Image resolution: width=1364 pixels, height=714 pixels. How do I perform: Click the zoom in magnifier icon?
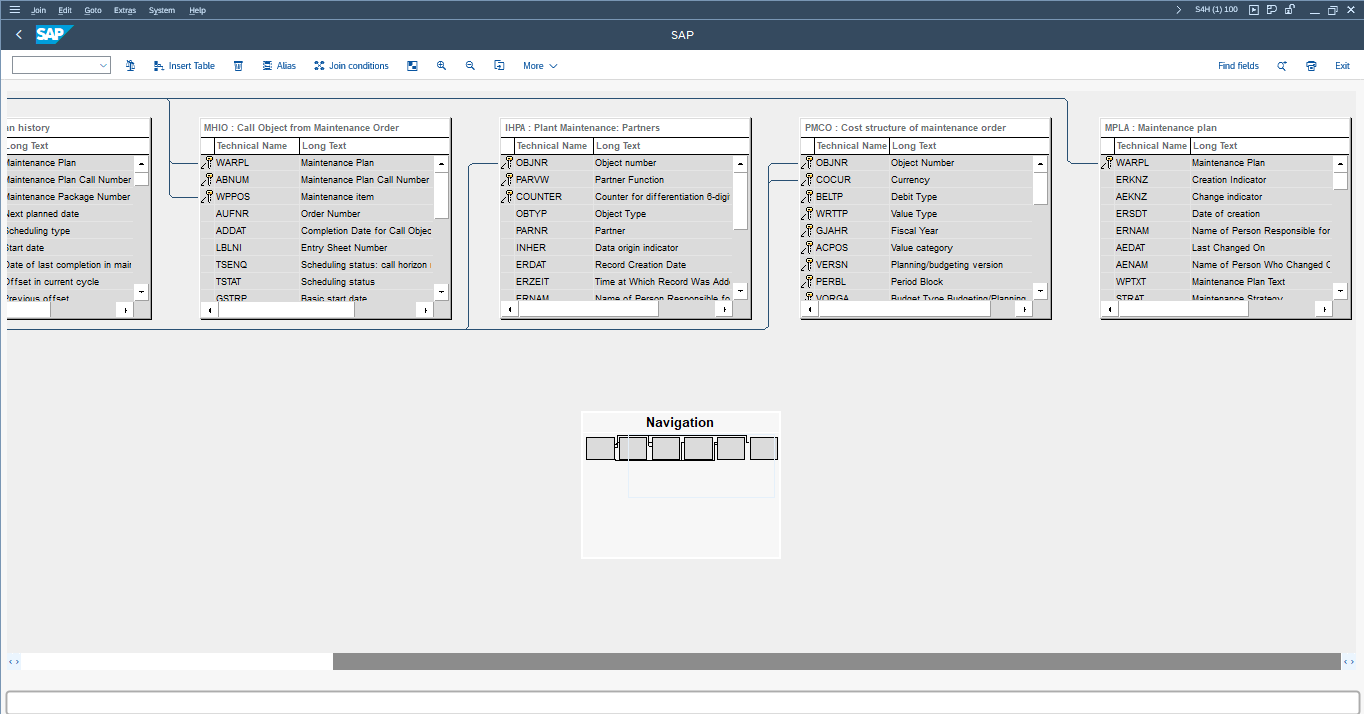(x=441, y=66)
